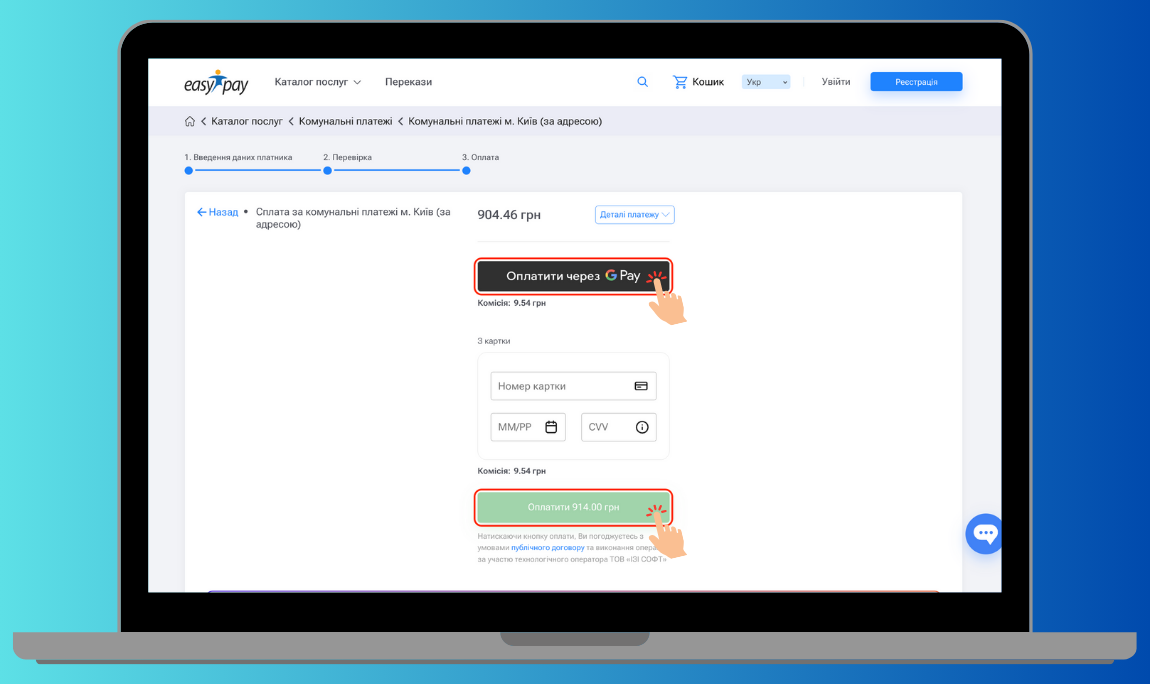Expand the Деталі платежу details
The height and width of the screenshot is (684, 1150).
tap(634, 215)
